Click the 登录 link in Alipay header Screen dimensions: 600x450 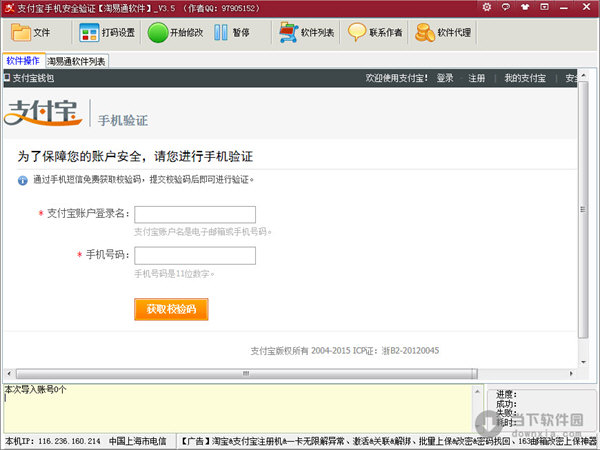tap(445, 78)
